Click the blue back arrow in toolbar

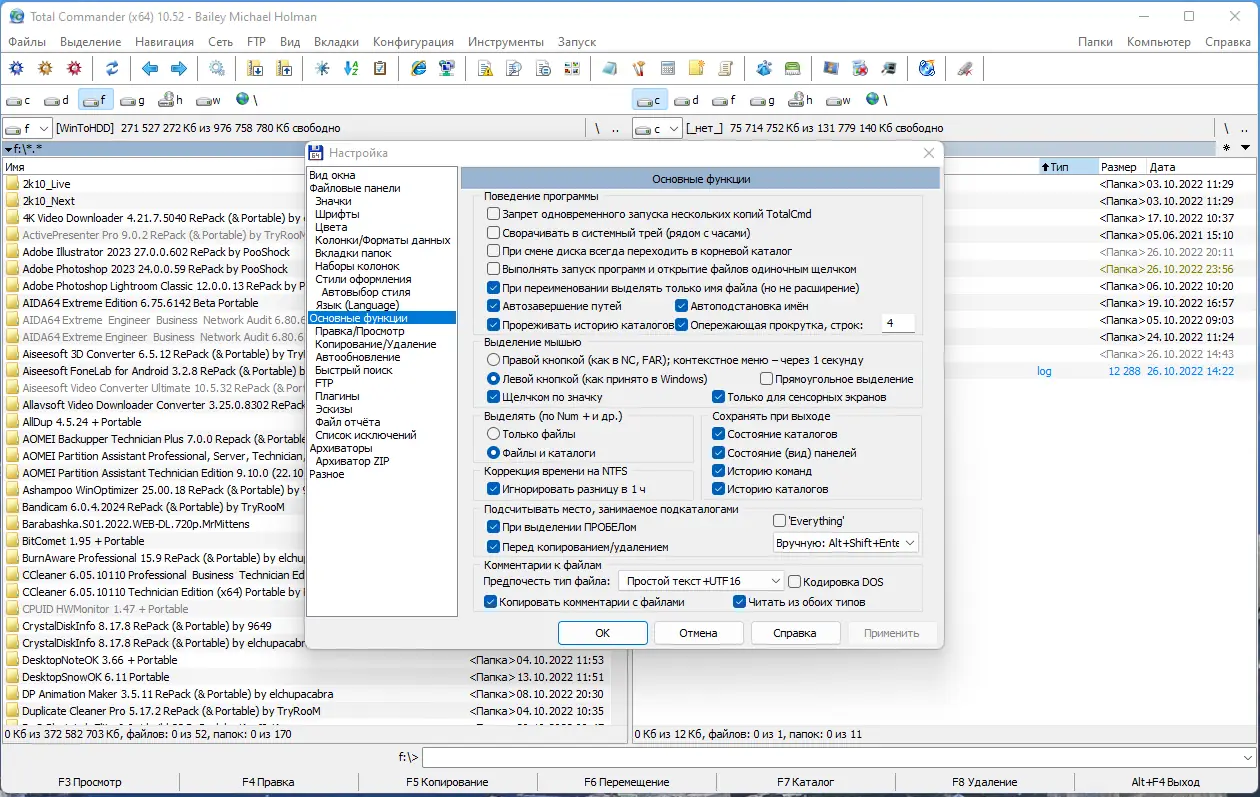coord(150,69)
